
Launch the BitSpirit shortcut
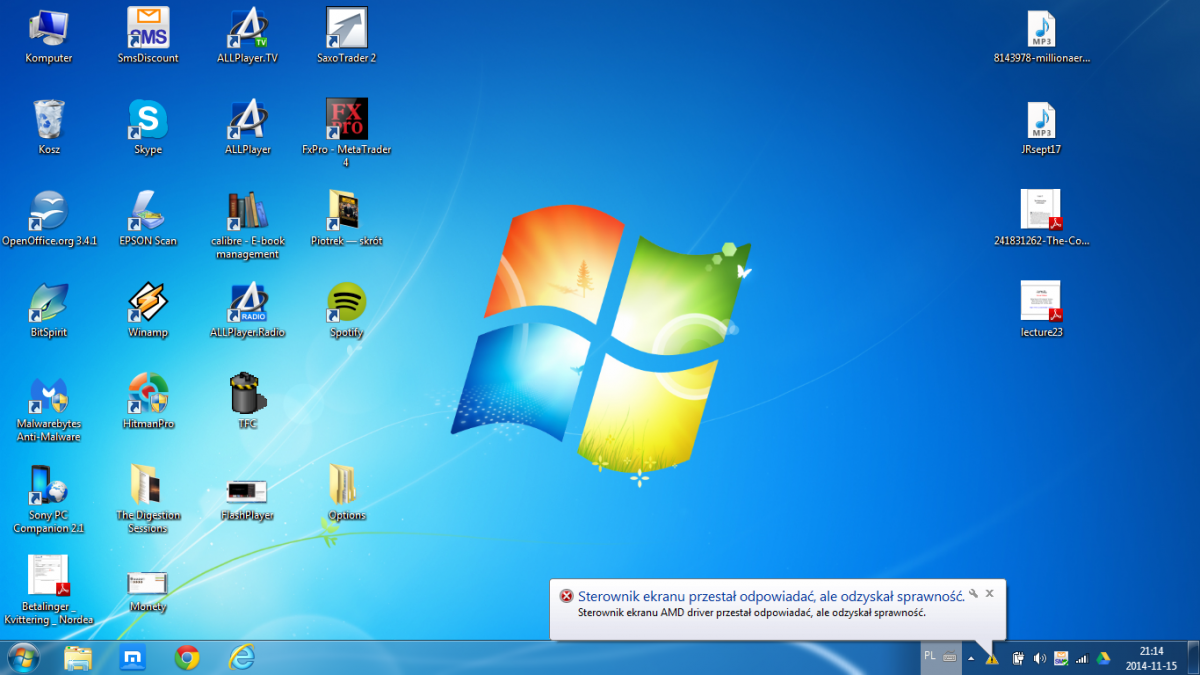(x=48, y=310)
